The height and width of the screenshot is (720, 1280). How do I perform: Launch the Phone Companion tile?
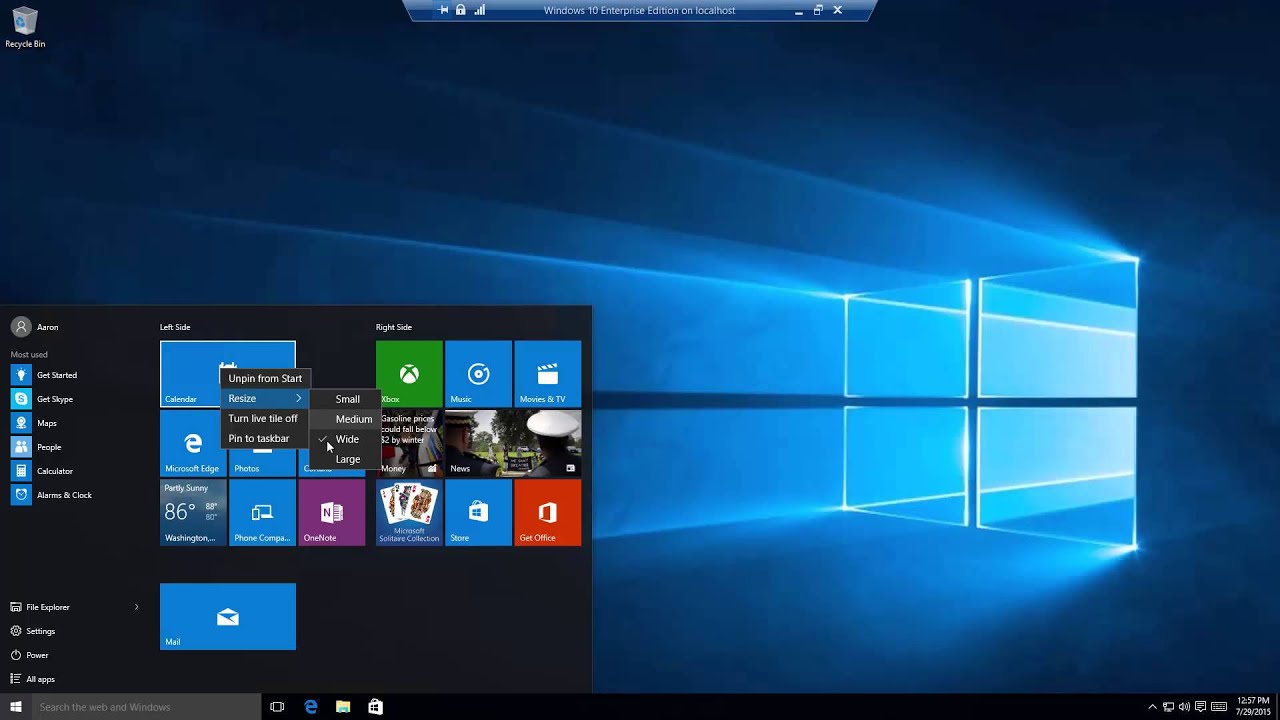262,512
